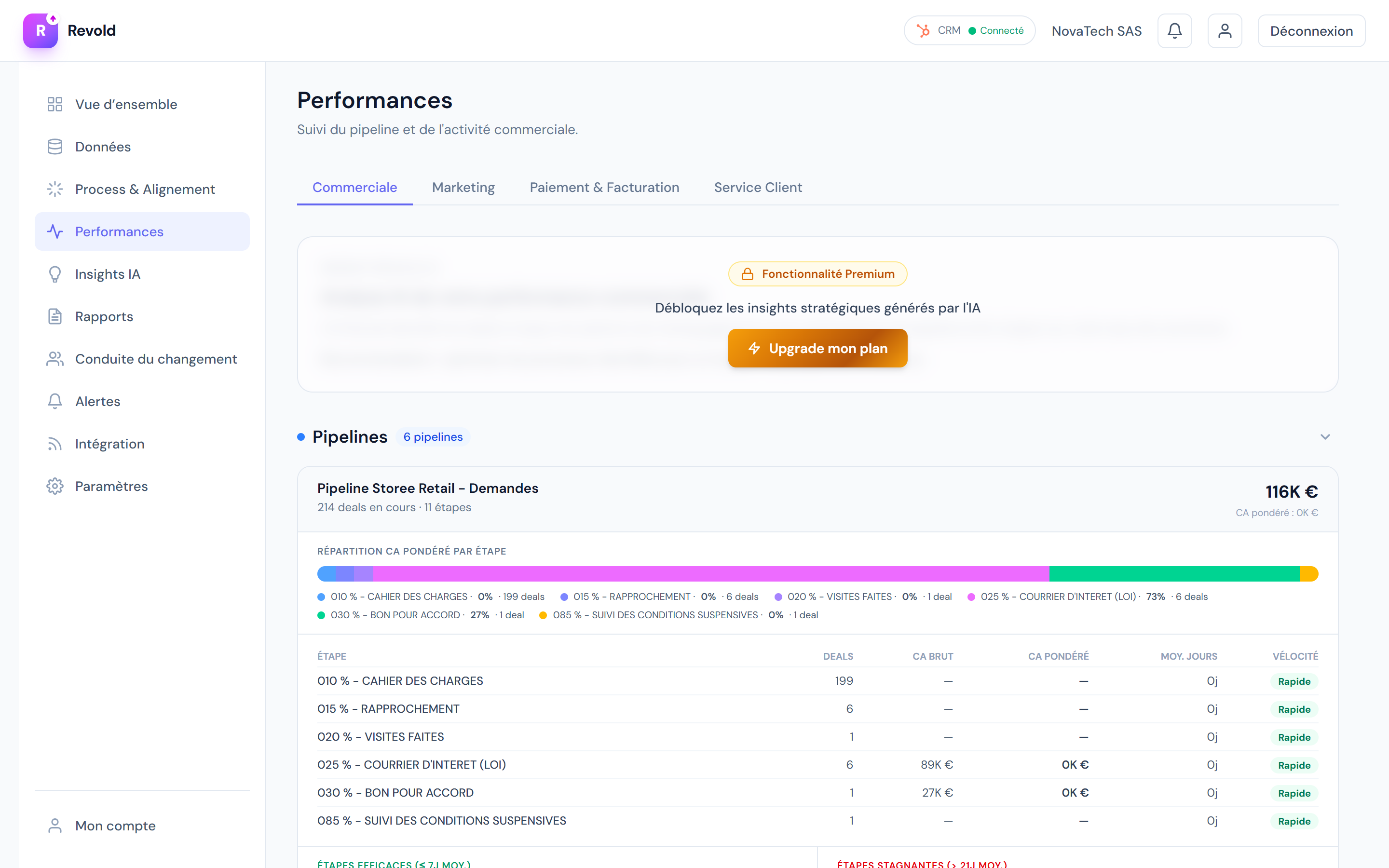
Task: Click the CRM Connecté status pill
Action: coord(969,30)
